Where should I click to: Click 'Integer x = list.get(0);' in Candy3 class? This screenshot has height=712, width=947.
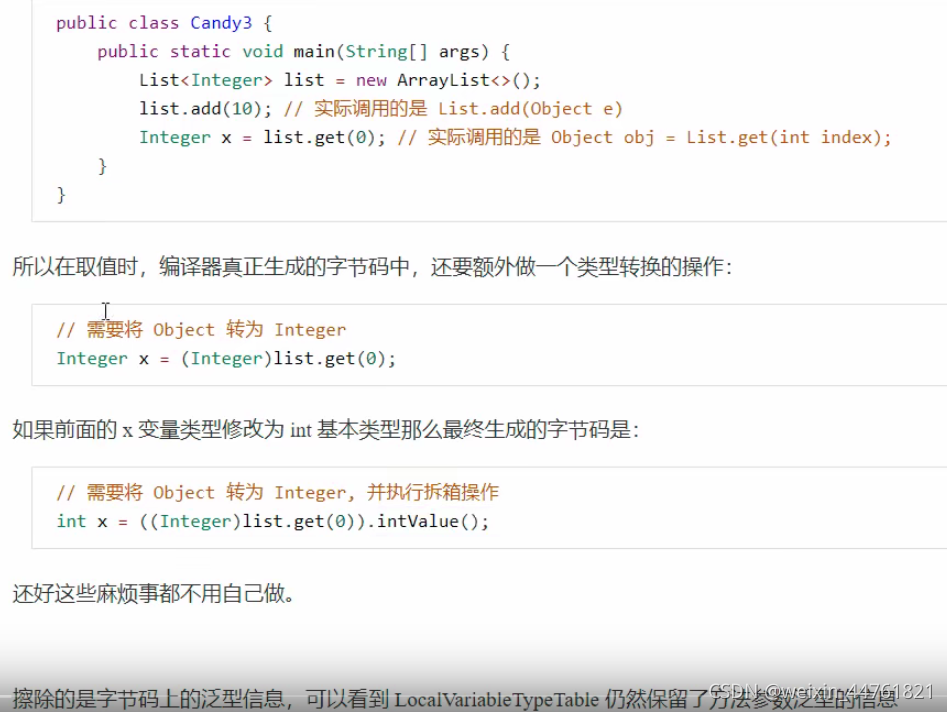click(262, 138)
